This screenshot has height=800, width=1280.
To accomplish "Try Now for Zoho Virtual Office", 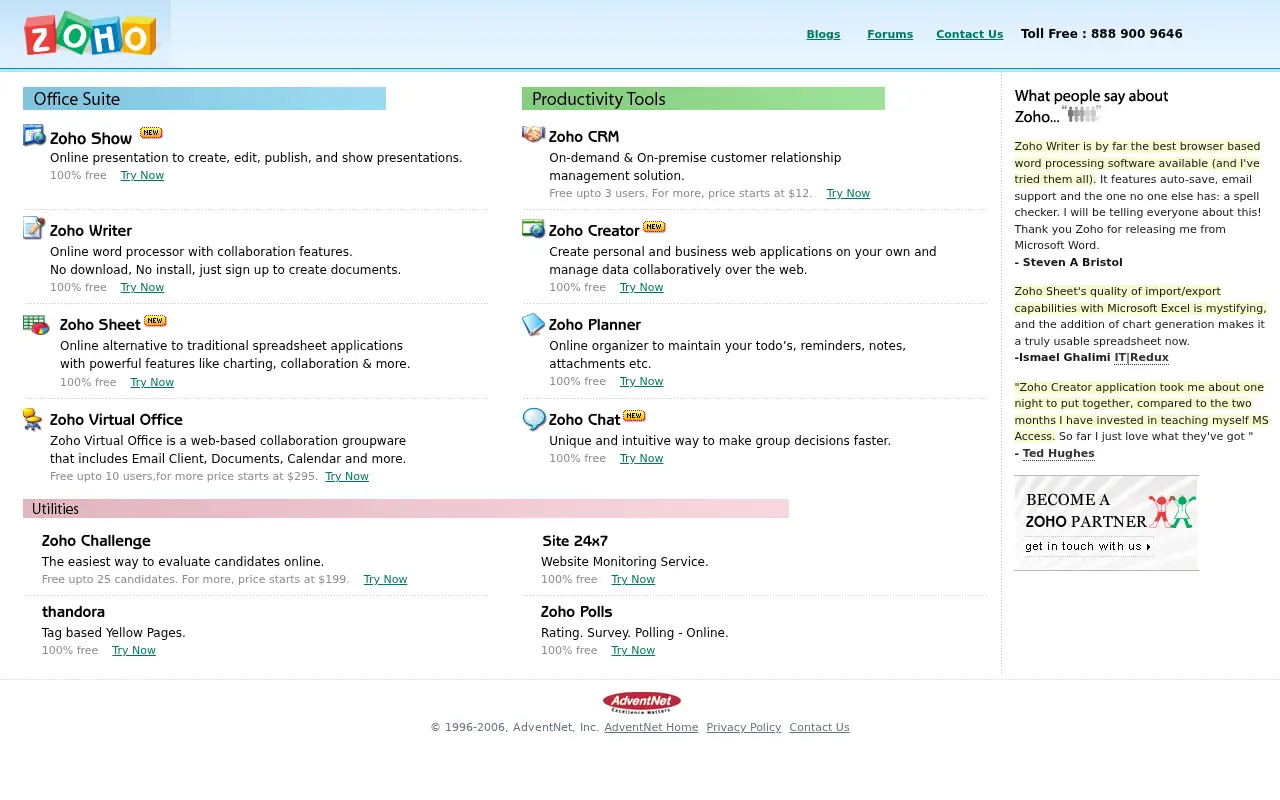I will pos(347,477).
